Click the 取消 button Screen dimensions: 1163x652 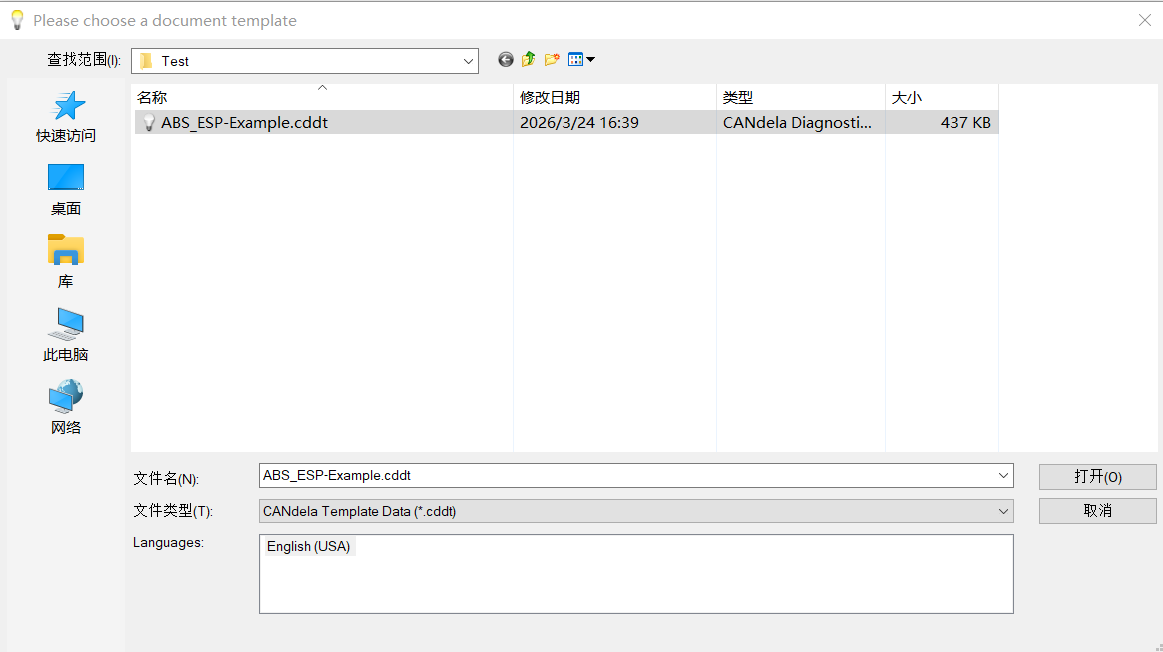click(1098, 511)
